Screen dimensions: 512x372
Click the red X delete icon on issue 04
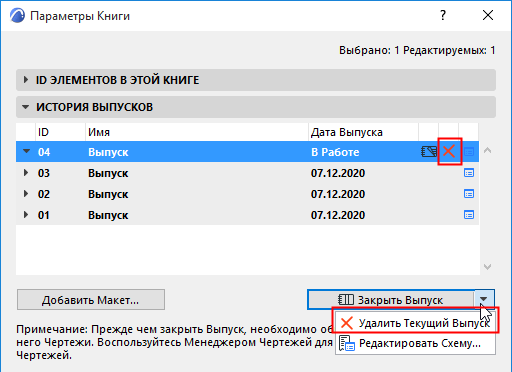pyautogui.click(x=449, y=151)
